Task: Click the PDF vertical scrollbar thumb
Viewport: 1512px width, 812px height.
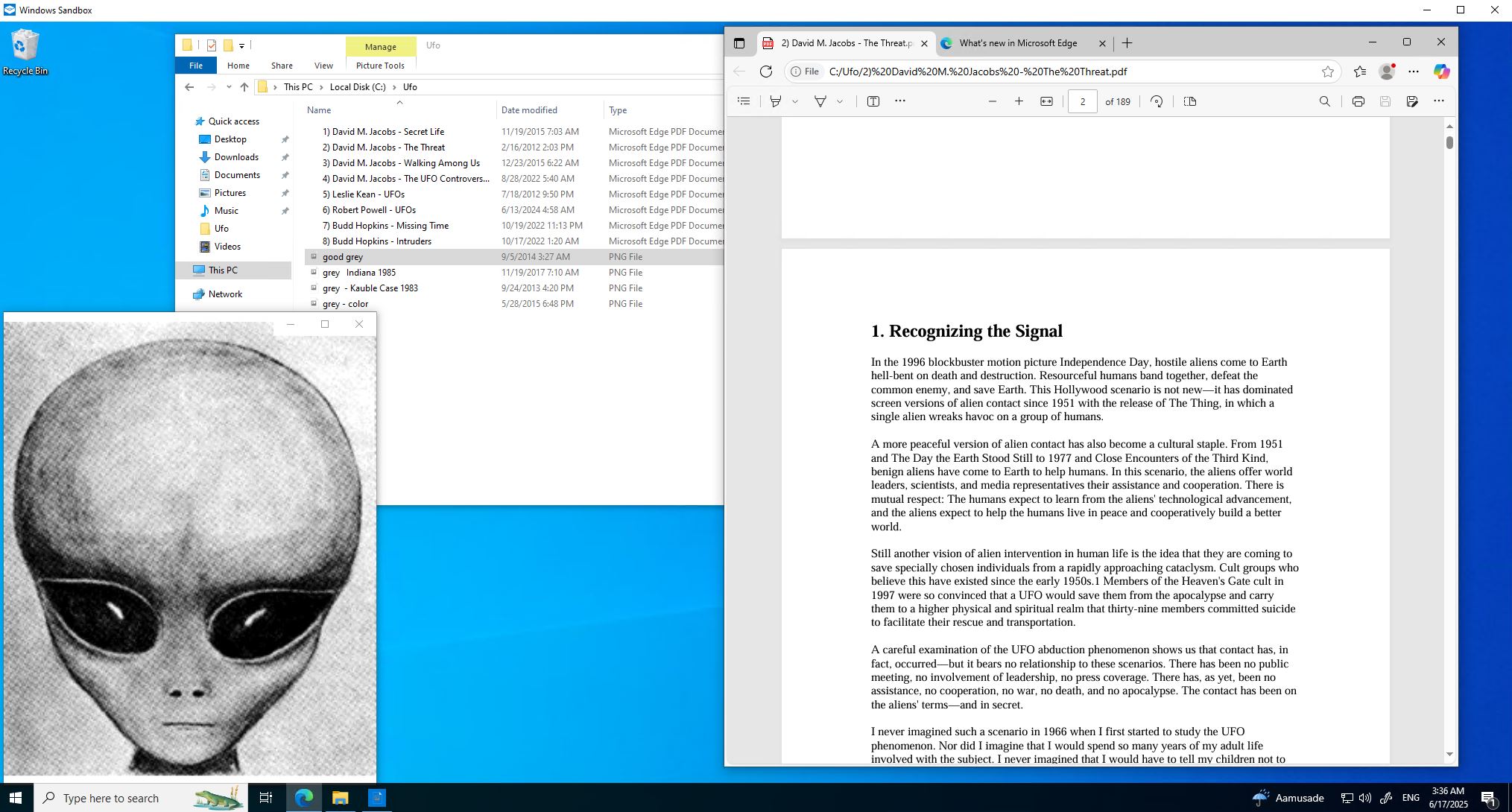Action: pyautogui.click(x=1449, y=142)
